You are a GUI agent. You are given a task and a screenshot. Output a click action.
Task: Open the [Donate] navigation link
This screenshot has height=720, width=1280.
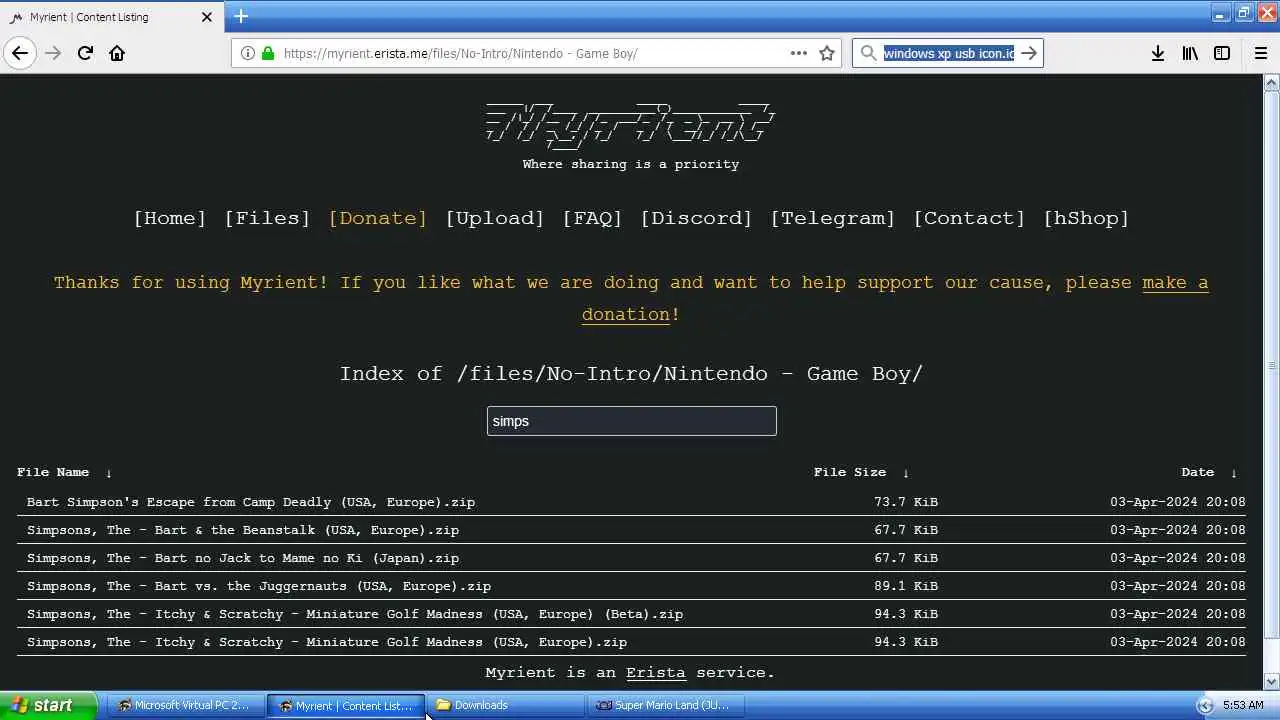point(378,218)
